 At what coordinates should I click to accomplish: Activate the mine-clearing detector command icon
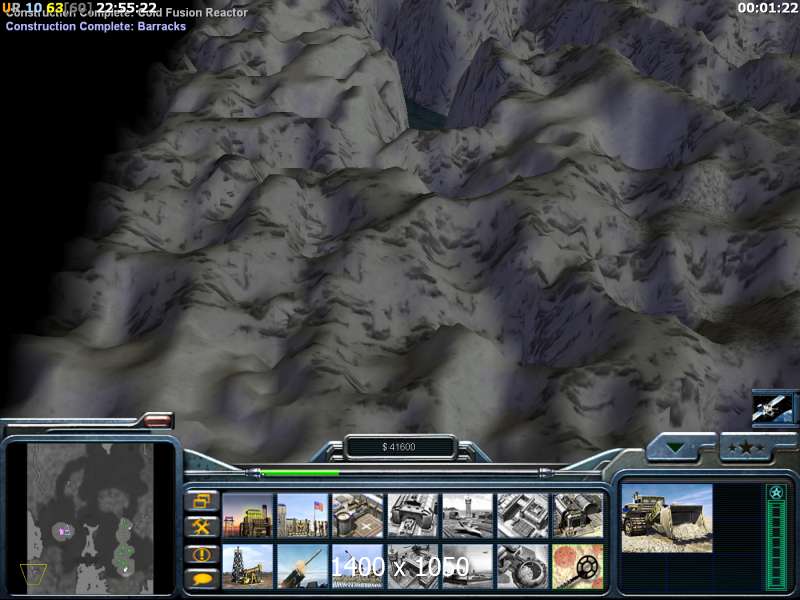[x=577, y=566]
